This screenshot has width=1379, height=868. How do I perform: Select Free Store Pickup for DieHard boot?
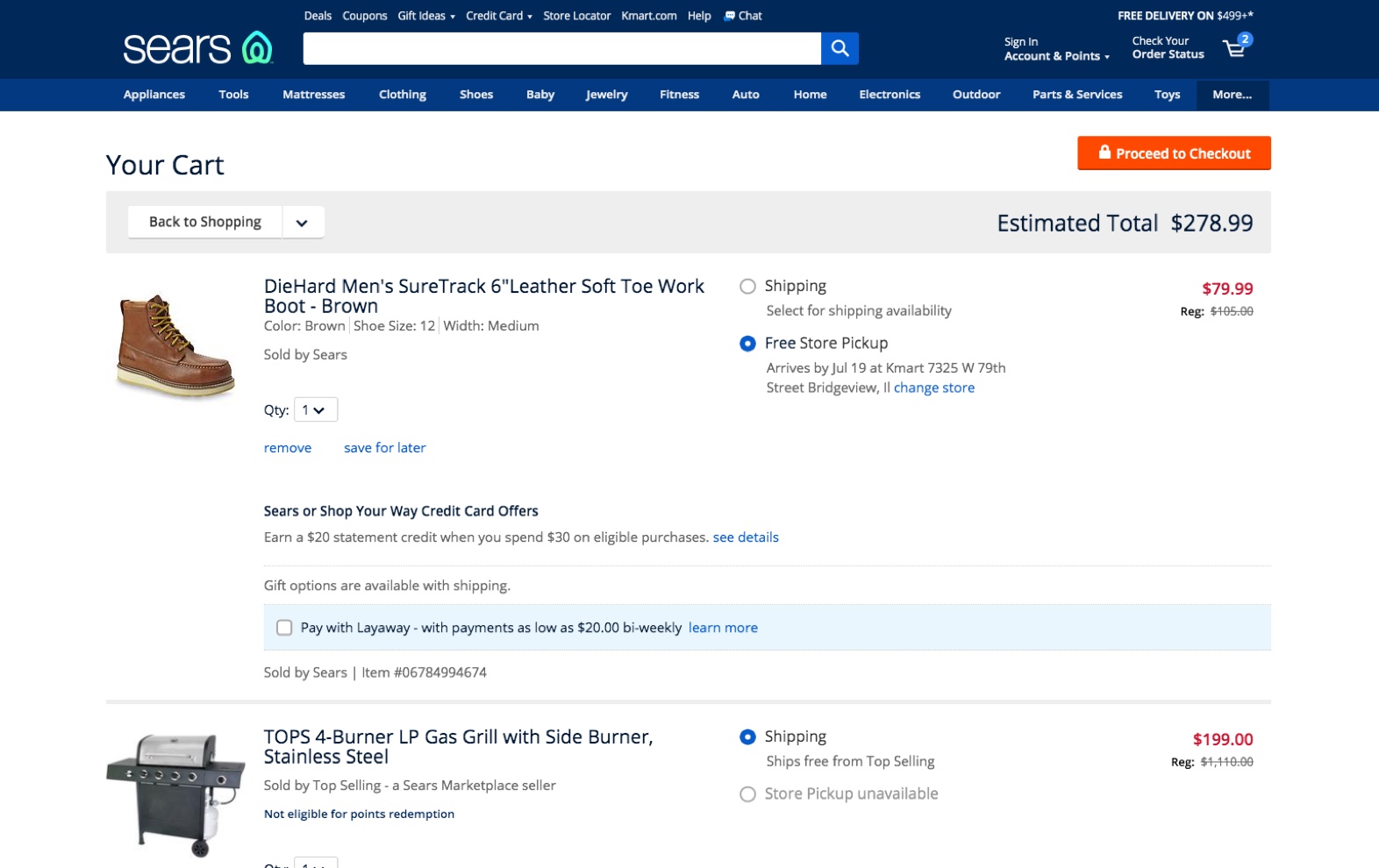747,344
